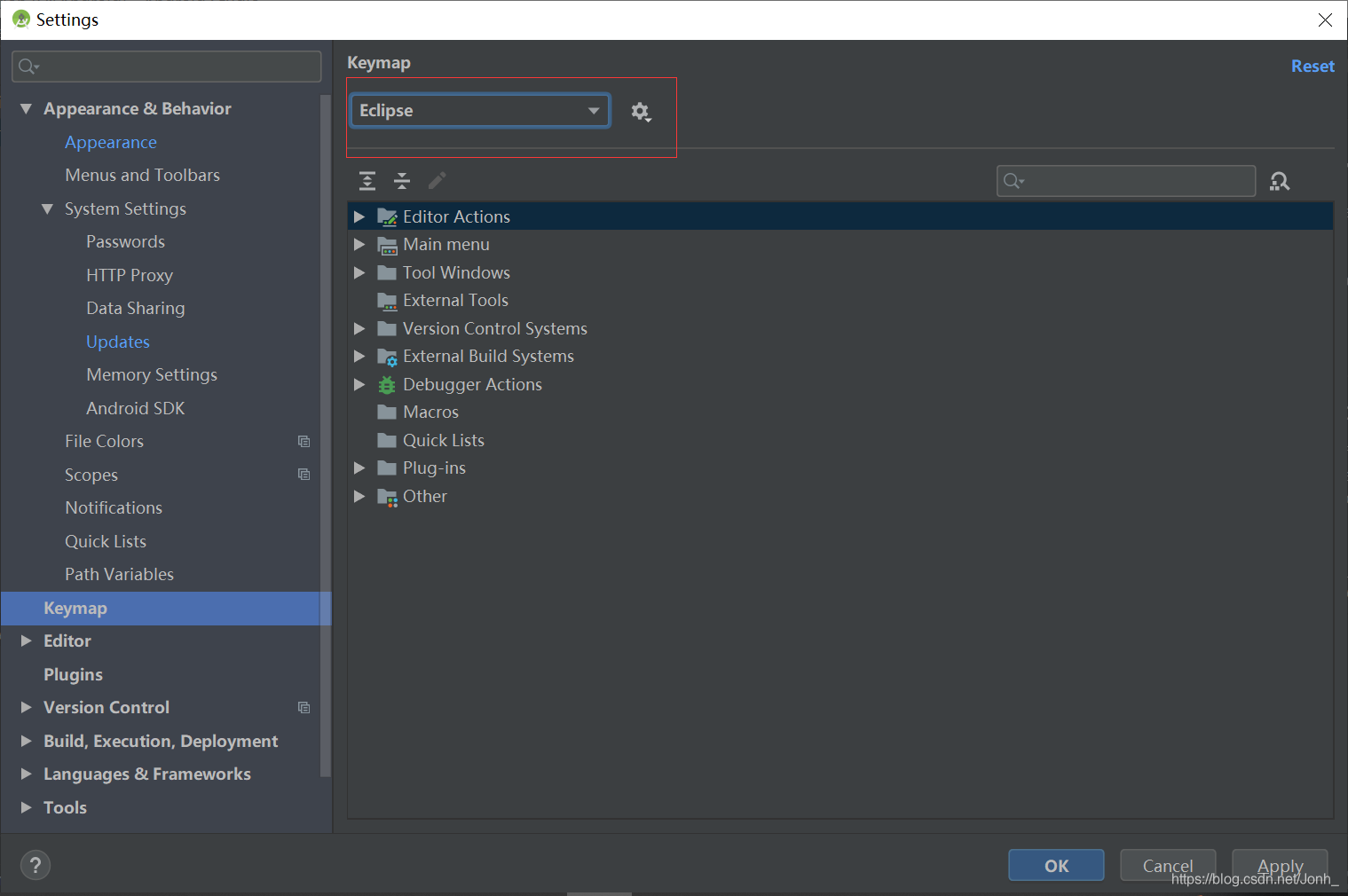1348x896 pixels.
Task: Expand Build, Execution, Deployment section arrow
Action: pos(26,741)
